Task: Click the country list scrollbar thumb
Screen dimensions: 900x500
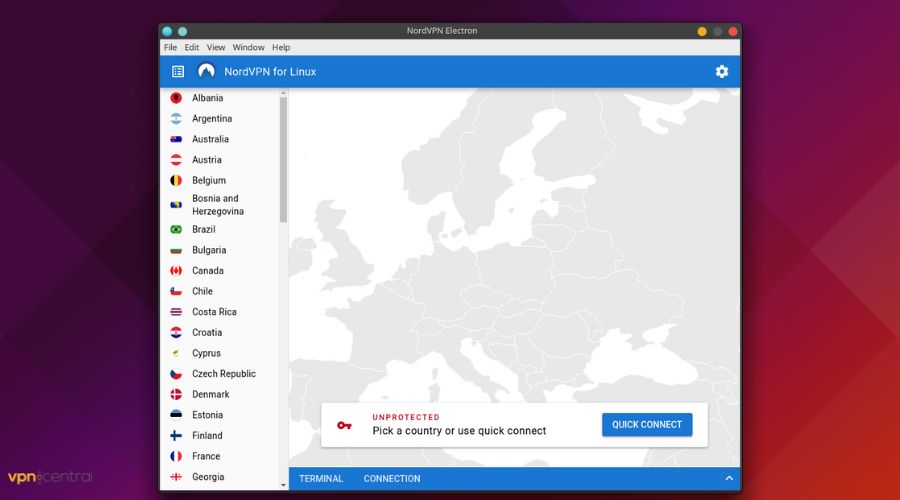Action: [x=283, y=160]
